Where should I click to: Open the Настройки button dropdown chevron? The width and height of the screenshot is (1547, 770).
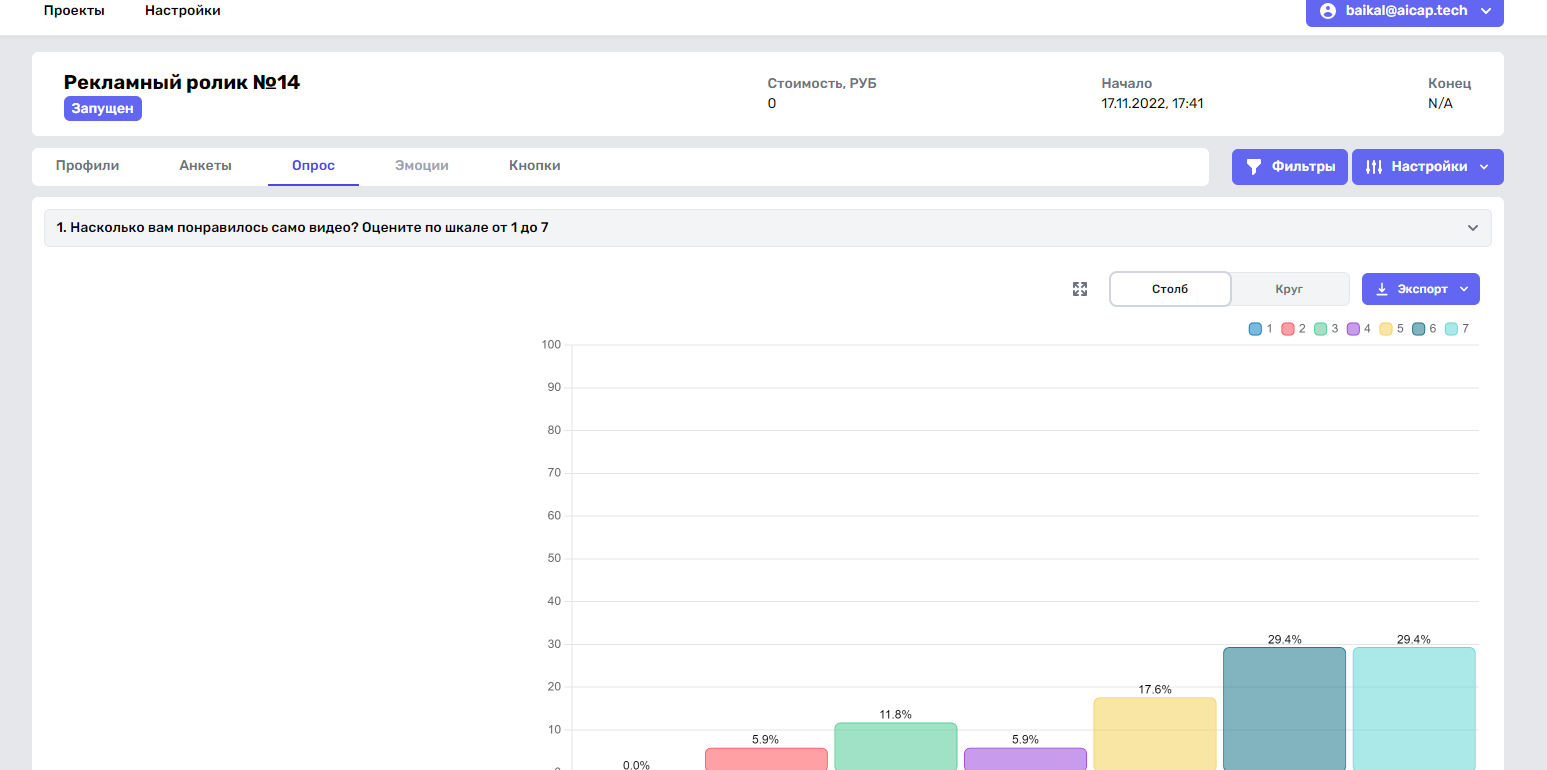(x=1484, y=167)
